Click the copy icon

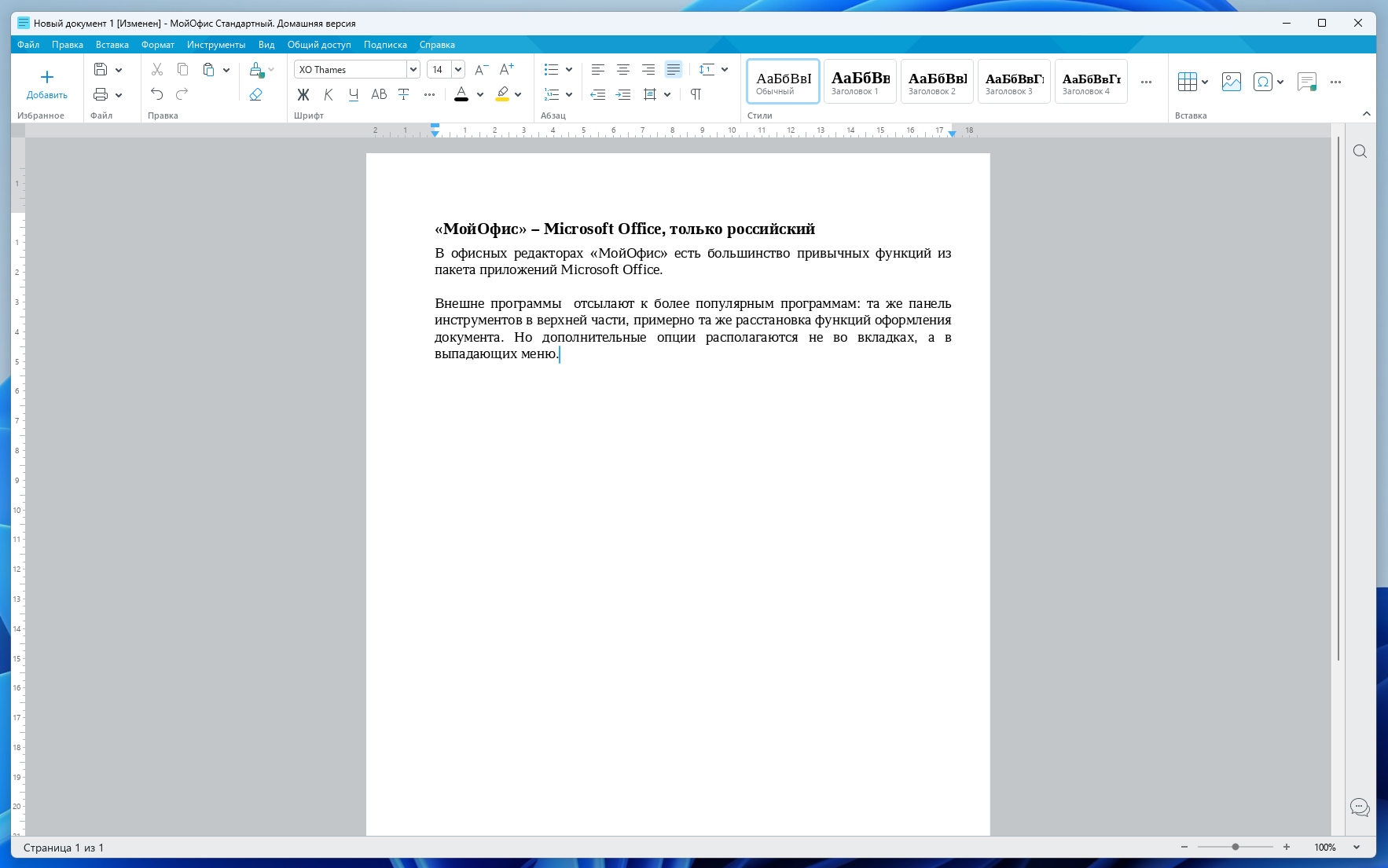point(182,69)
